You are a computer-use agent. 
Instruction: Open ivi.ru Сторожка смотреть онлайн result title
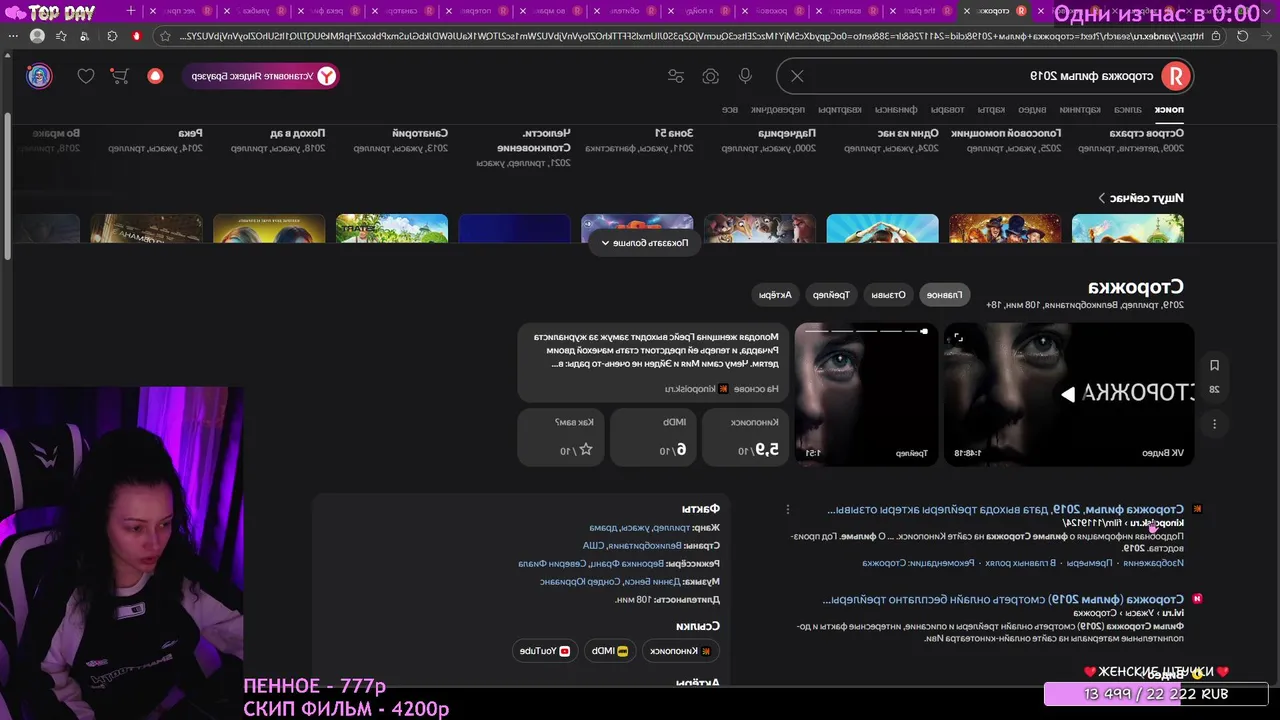1003,599
